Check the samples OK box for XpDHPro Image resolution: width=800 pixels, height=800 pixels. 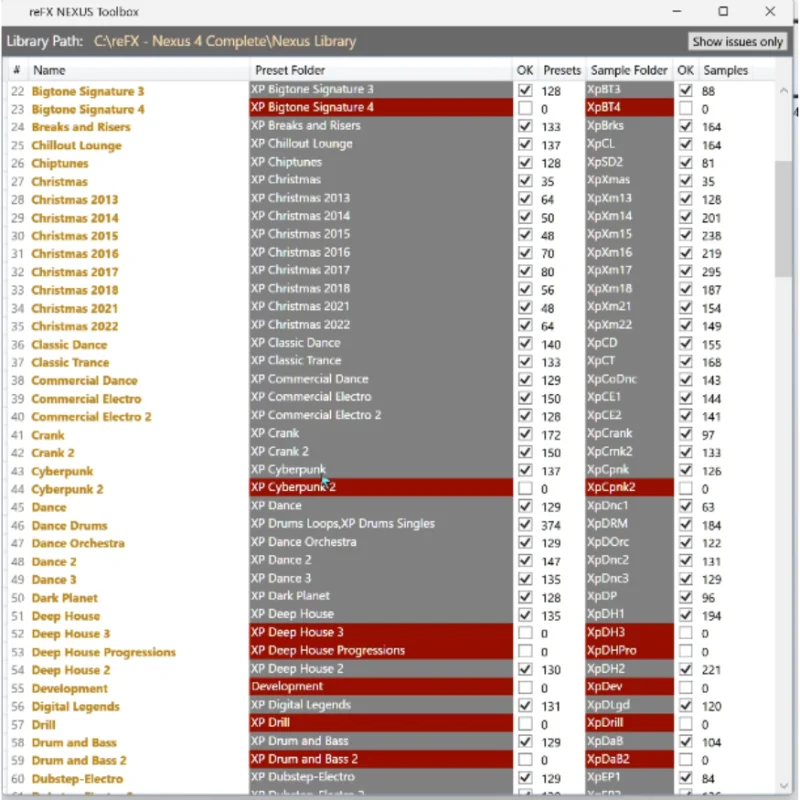tap(686, 650)
